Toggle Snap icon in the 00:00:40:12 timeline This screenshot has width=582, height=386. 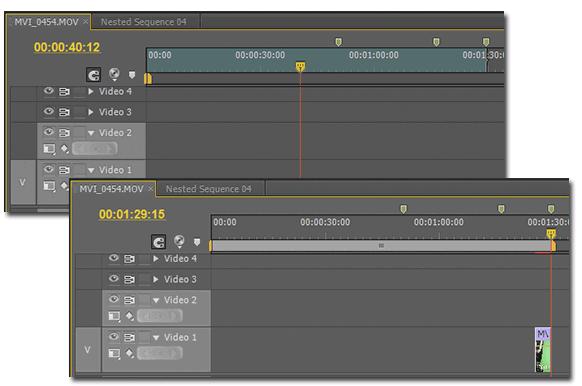tap(94, 75)
